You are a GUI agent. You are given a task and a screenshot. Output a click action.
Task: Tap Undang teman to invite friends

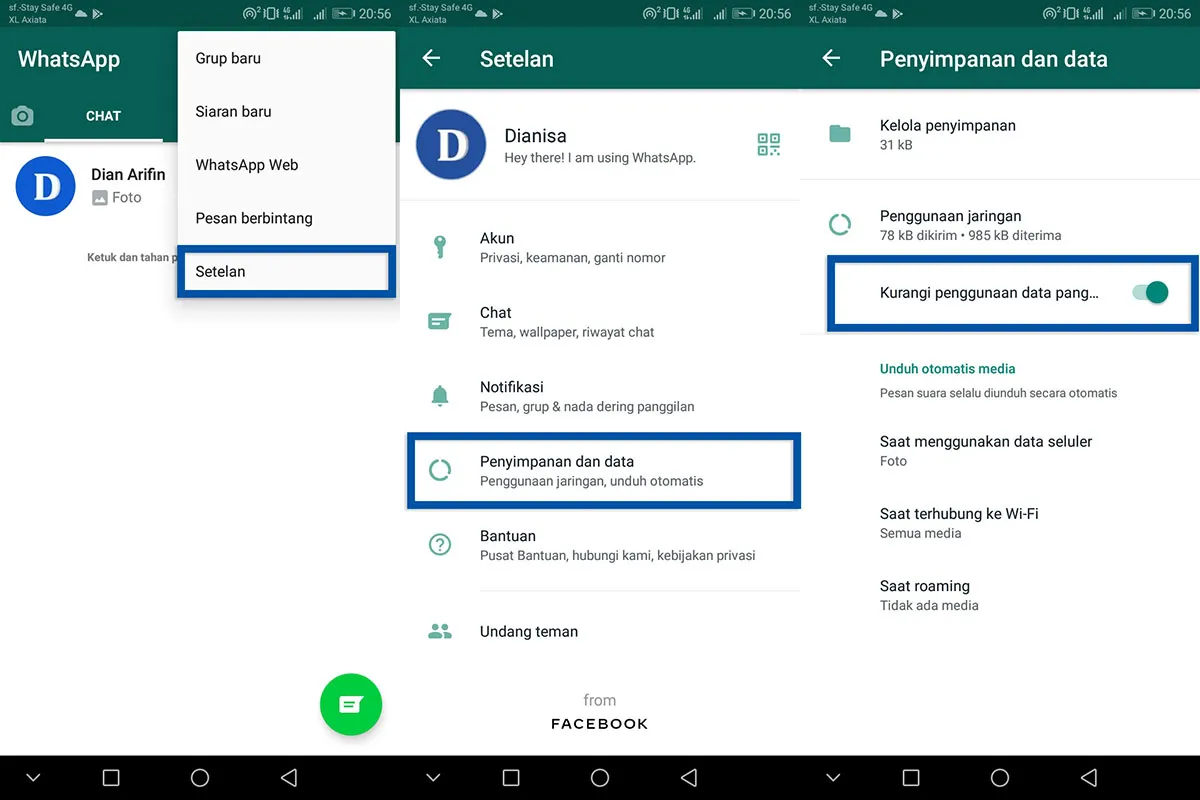tap(528, 631)
